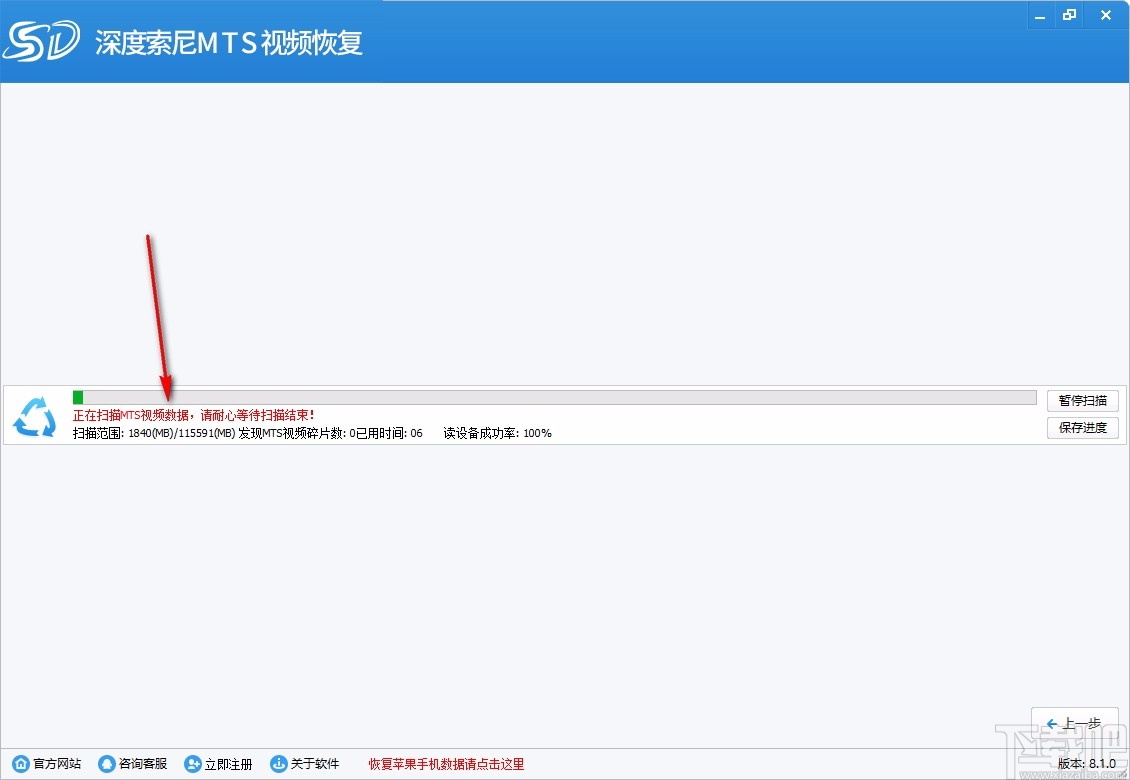1130x780 pixels.
Task: Click the 立即注册 registration icon
Action: pos(192,763)
